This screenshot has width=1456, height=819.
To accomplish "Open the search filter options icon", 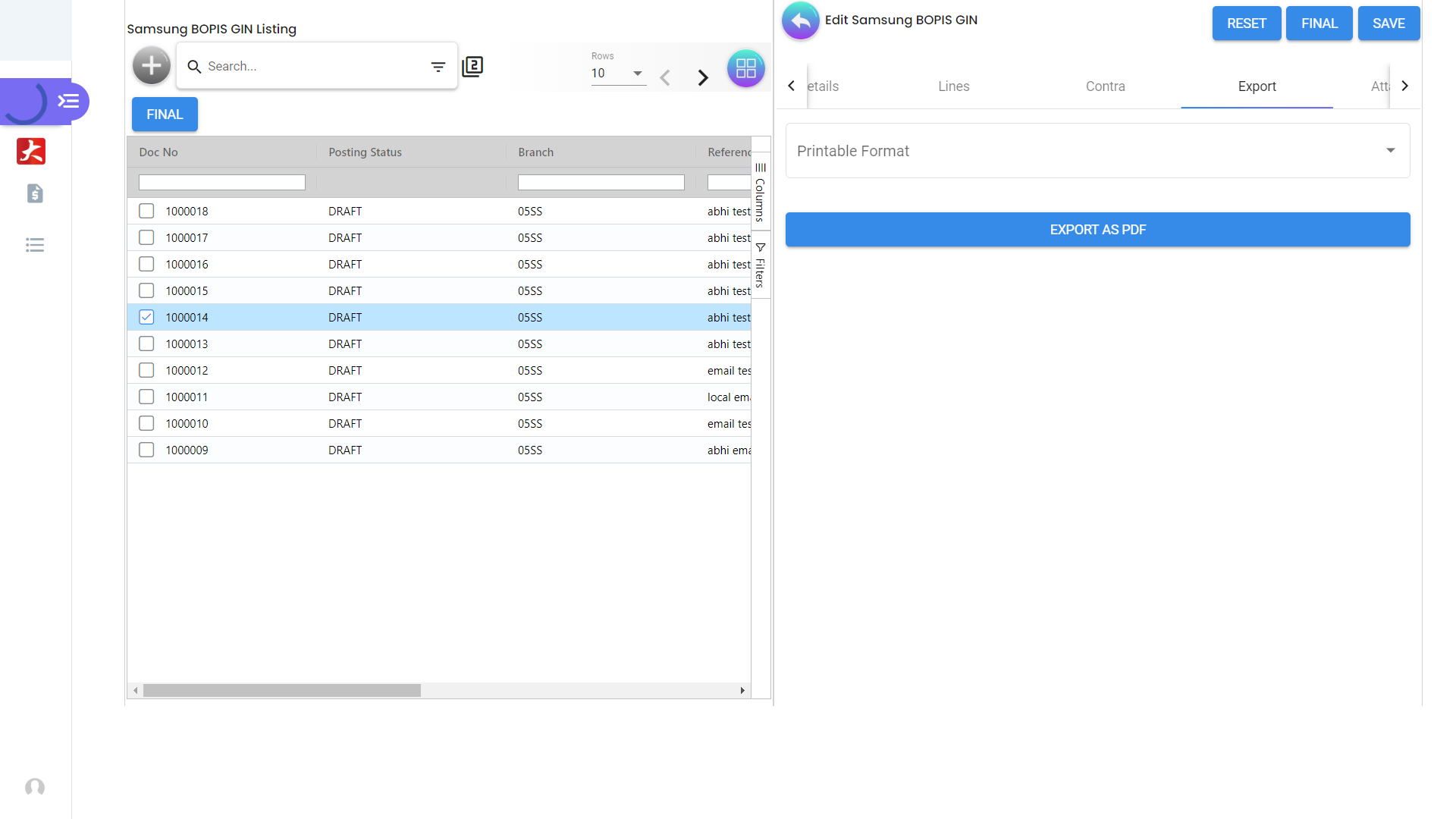I will (x=438, y=67).
